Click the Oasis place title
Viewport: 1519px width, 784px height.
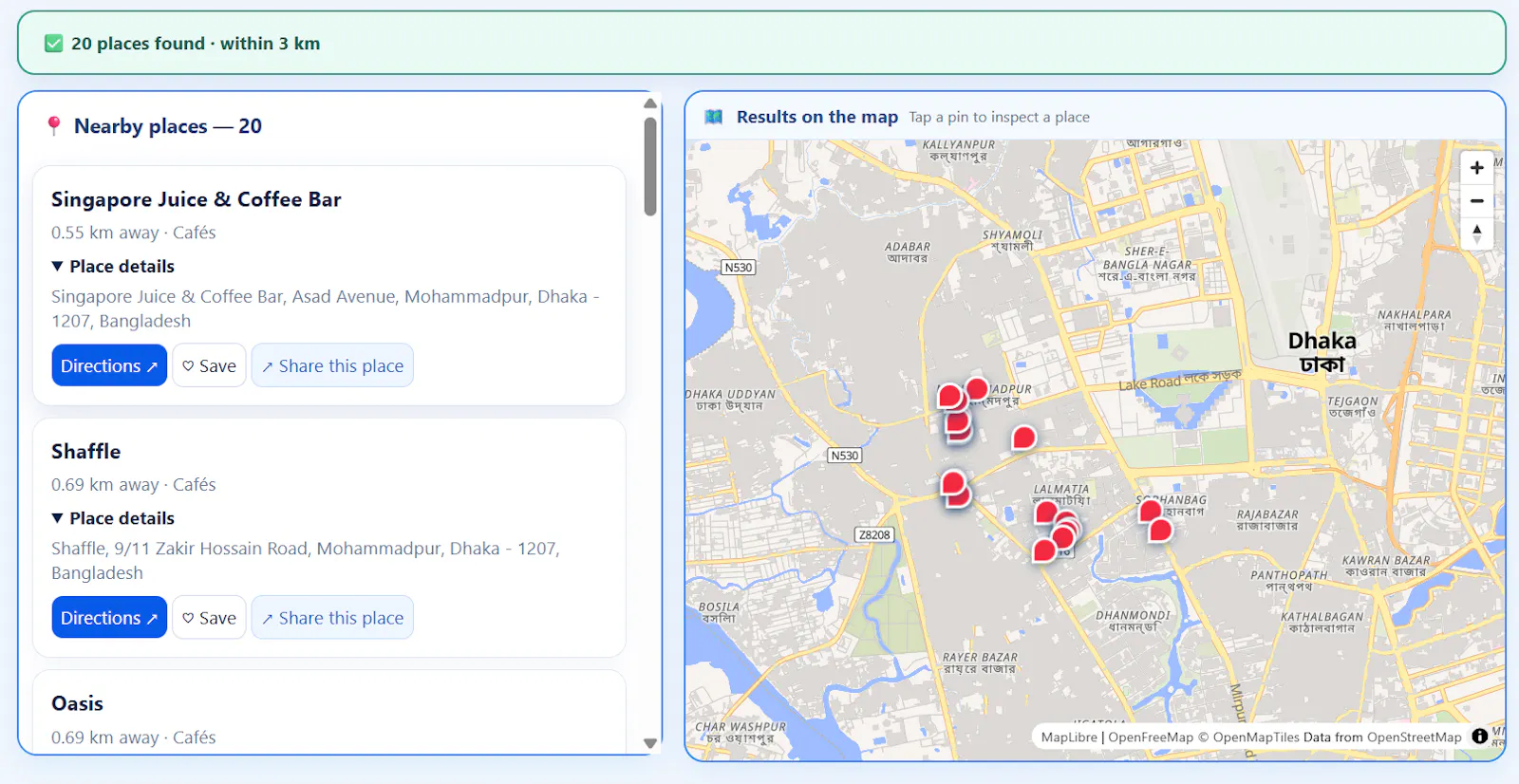point(78,703)
